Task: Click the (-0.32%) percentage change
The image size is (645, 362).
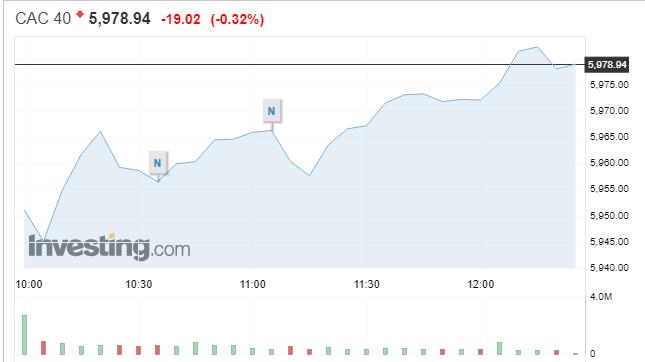Action: (237, 19)
